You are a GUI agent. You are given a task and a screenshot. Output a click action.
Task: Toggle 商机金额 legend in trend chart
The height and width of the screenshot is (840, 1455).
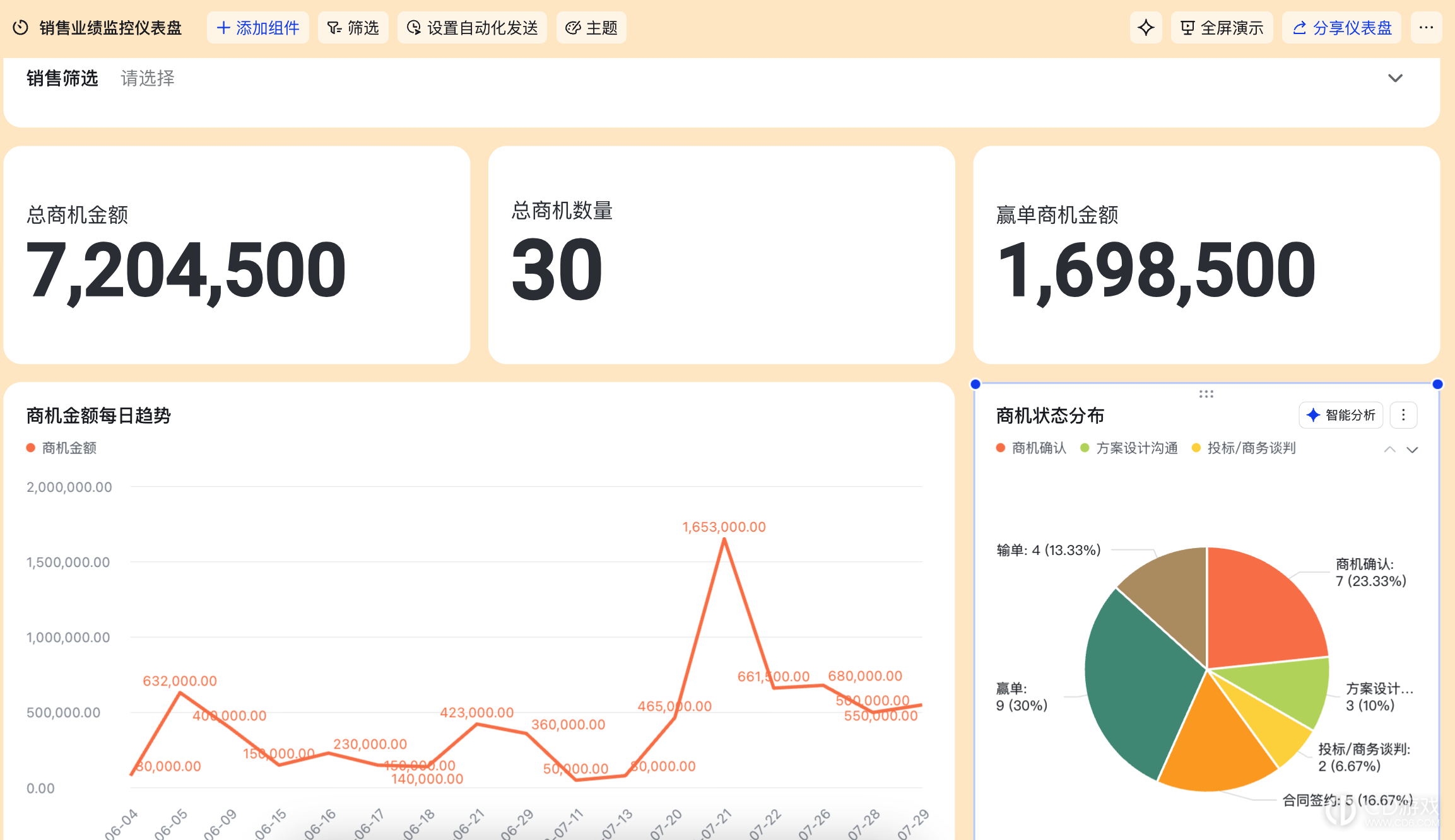point(61,448)
